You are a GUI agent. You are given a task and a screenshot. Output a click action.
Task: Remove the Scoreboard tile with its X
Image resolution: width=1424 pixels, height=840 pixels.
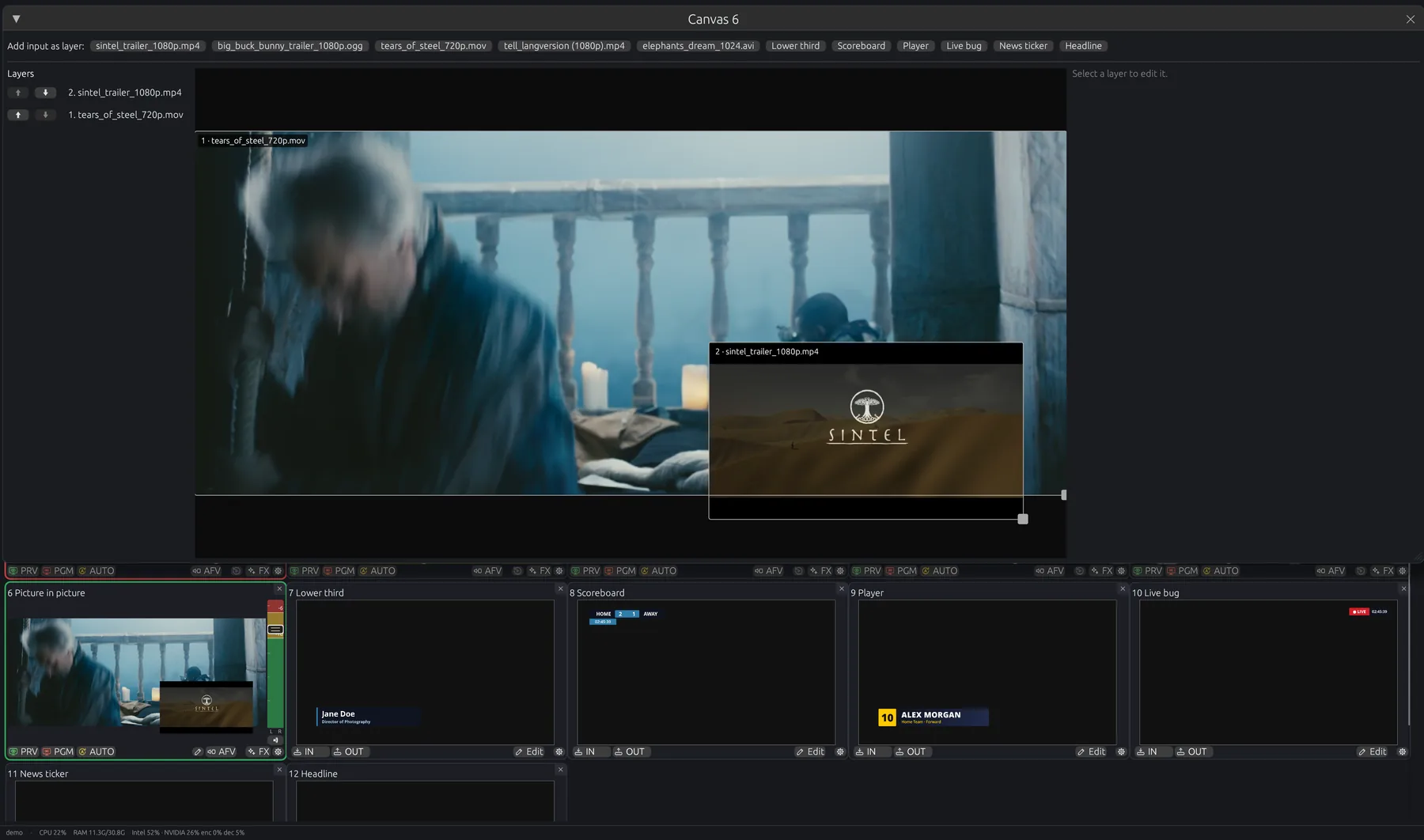842,588
